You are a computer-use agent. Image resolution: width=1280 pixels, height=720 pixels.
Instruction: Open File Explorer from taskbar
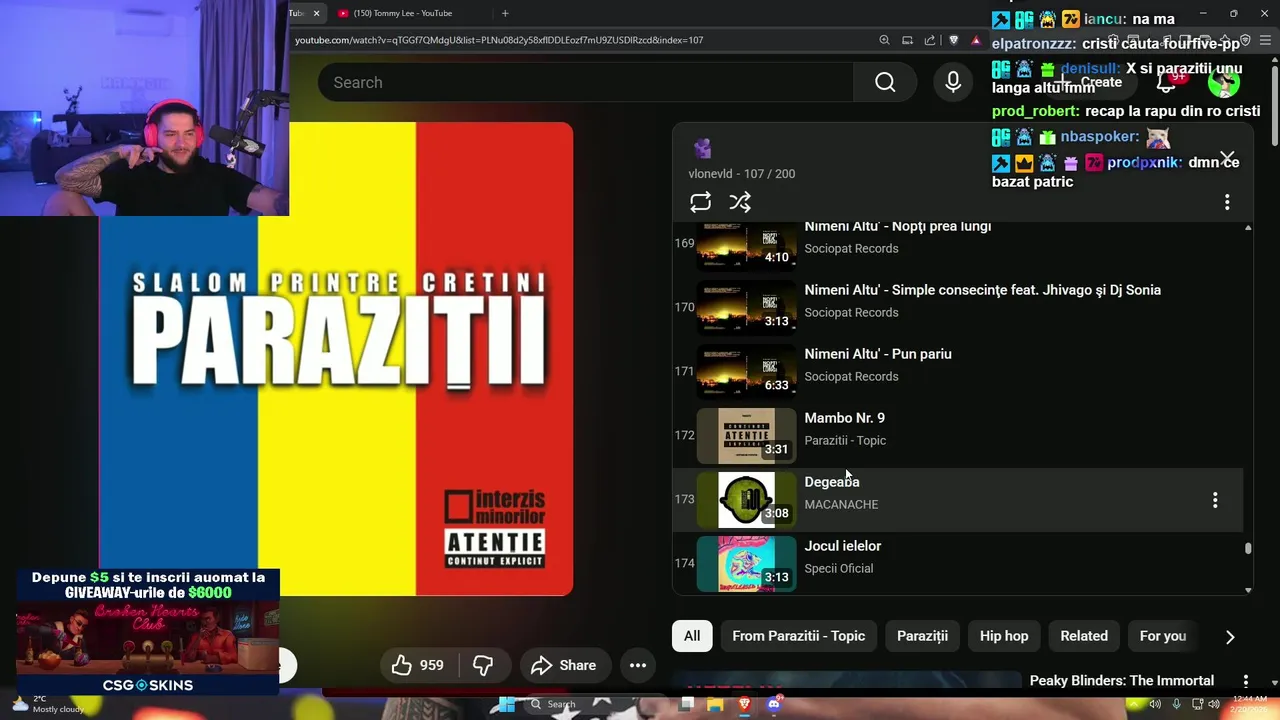(x=715, y=705)
